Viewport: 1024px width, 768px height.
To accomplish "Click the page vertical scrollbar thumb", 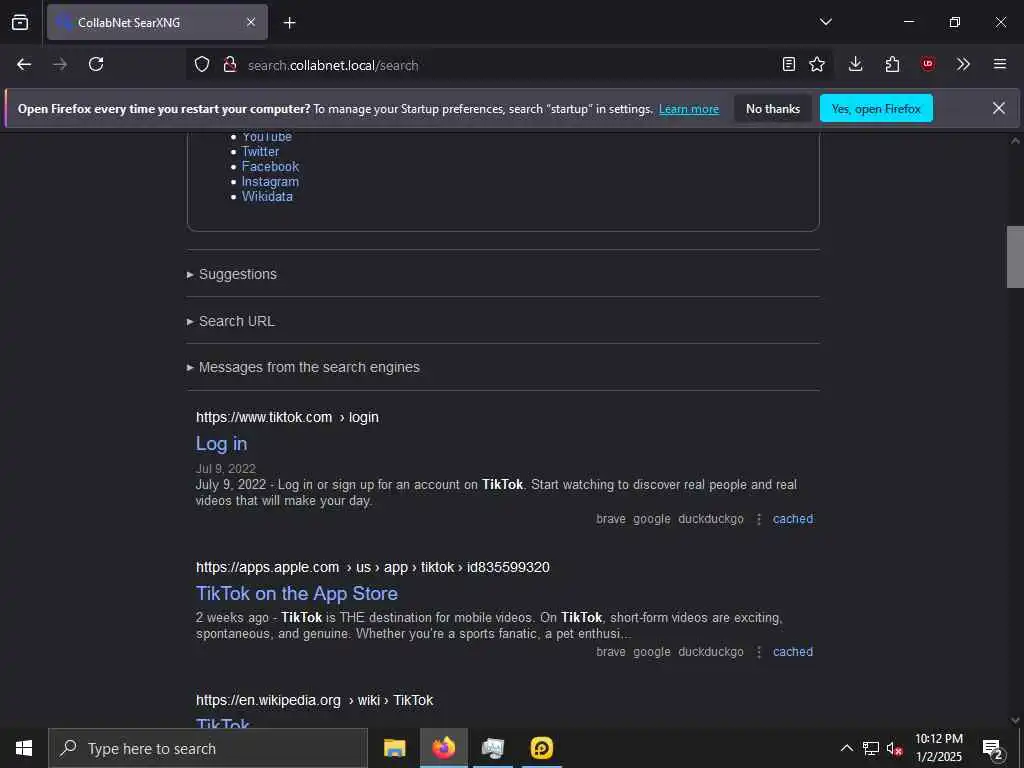I will click(1015, 257).
